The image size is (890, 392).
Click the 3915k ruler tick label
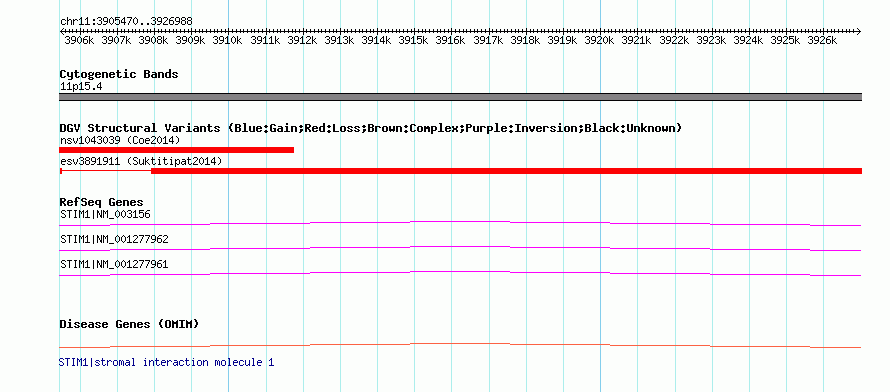coord(414,40)
